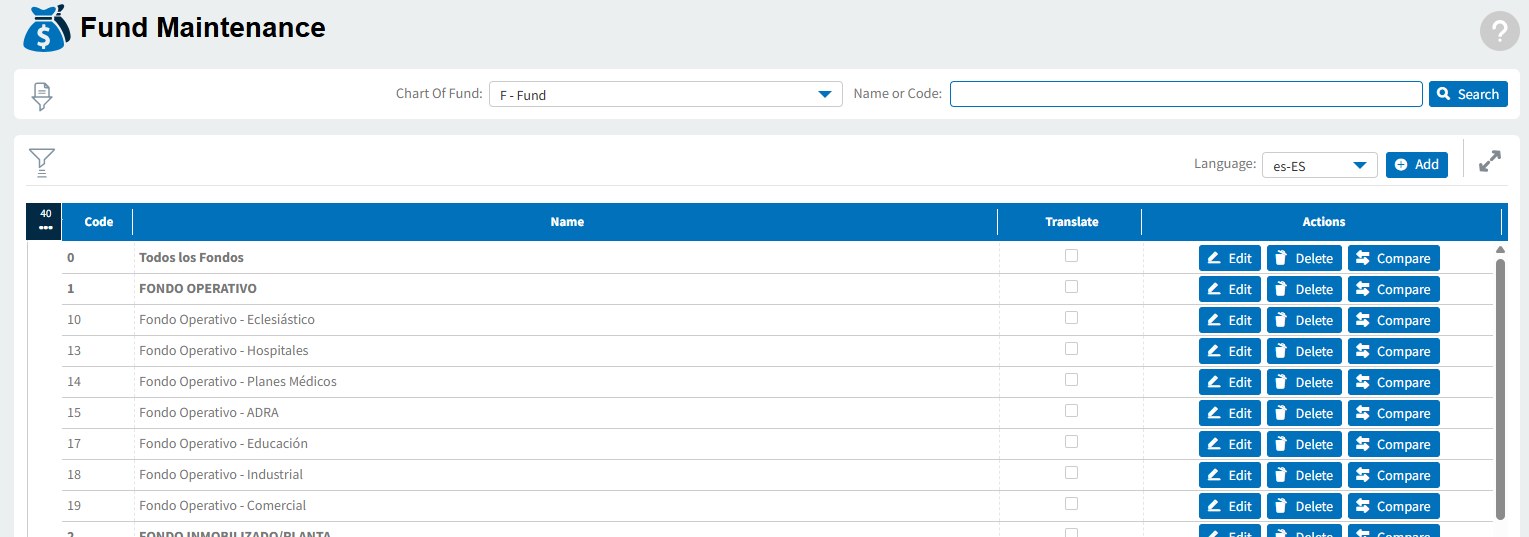Add a new fund
Screen dimensions: 1529x537
point(1416,164)
